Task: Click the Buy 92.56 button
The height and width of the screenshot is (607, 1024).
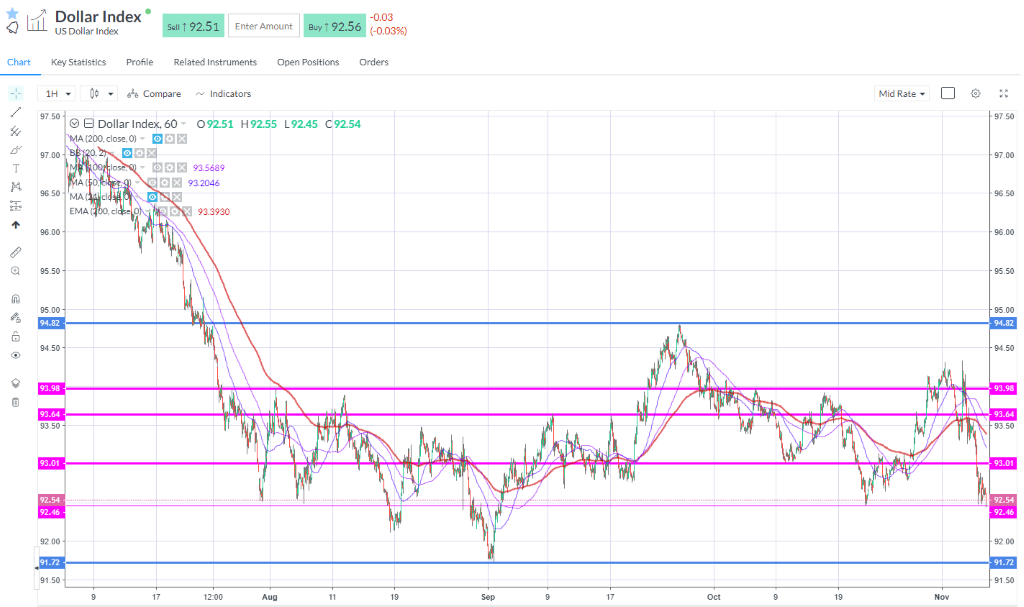Action: (334, 26)
